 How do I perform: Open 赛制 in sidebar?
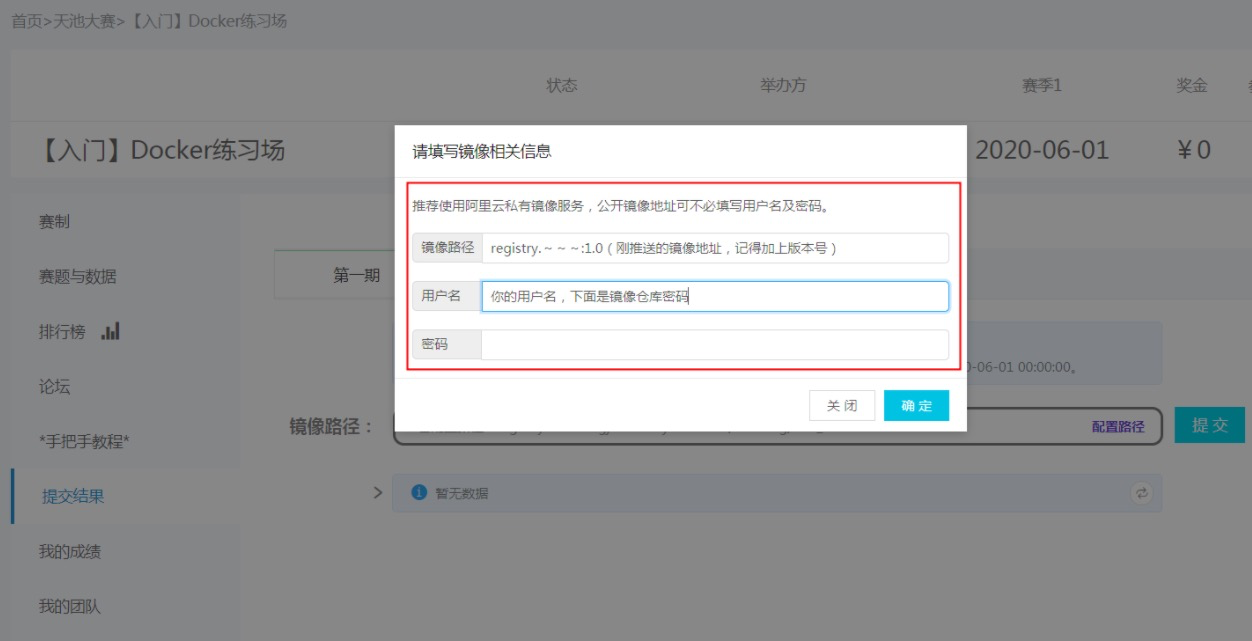54,222
